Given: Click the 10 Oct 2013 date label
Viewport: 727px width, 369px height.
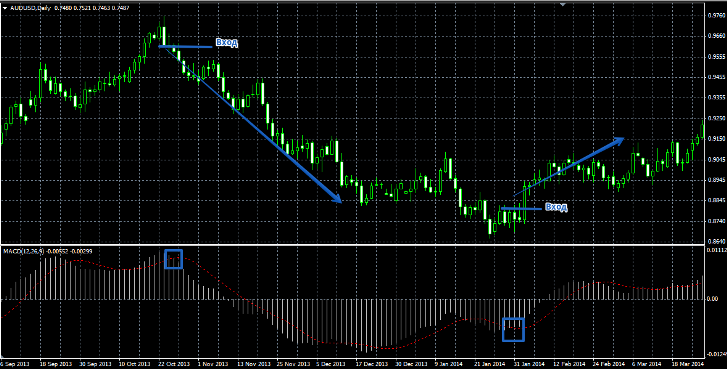Looking at the screenshot, I should [134, 365].
